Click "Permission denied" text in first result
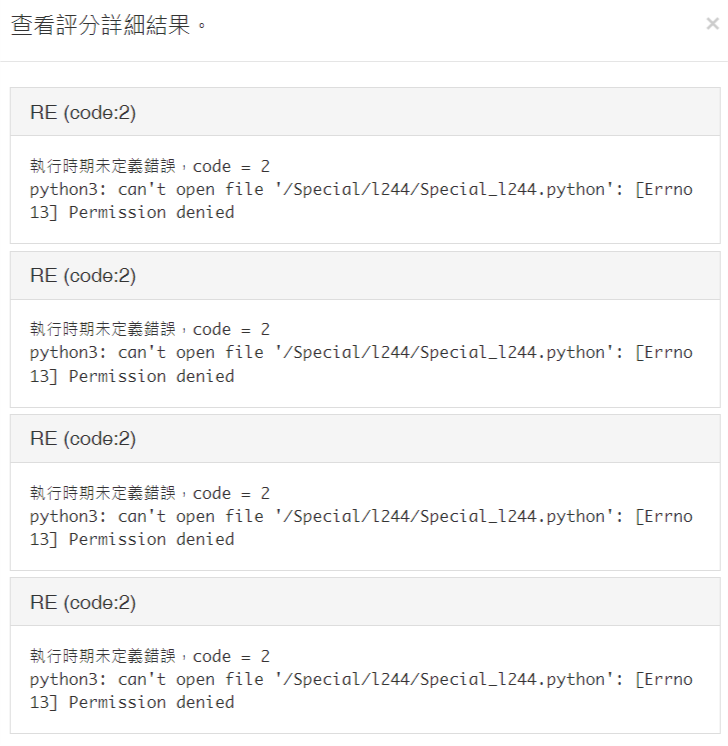728x746 pixels. 151,212
